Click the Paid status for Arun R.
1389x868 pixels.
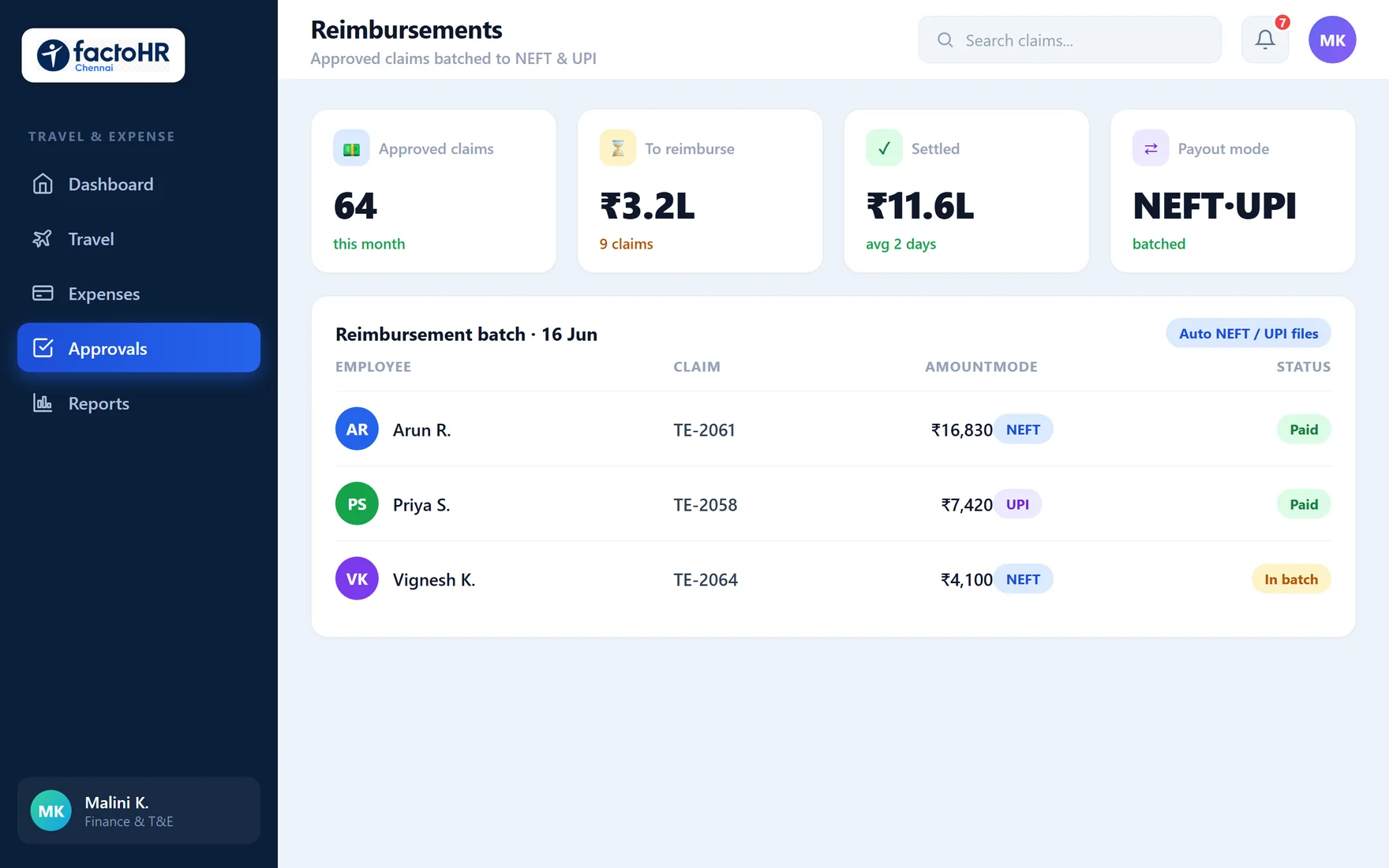pyautogui.click(x=1304, y=429)
